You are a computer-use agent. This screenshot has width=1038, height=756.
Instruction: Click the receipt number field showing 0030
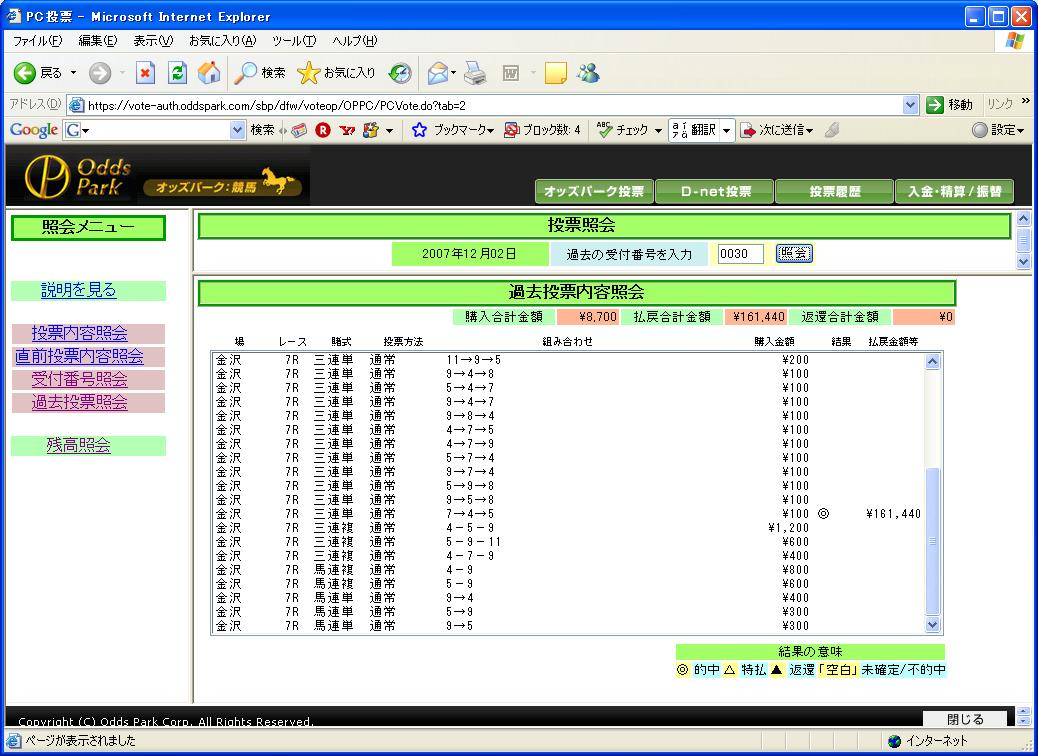tap(740, 254)
